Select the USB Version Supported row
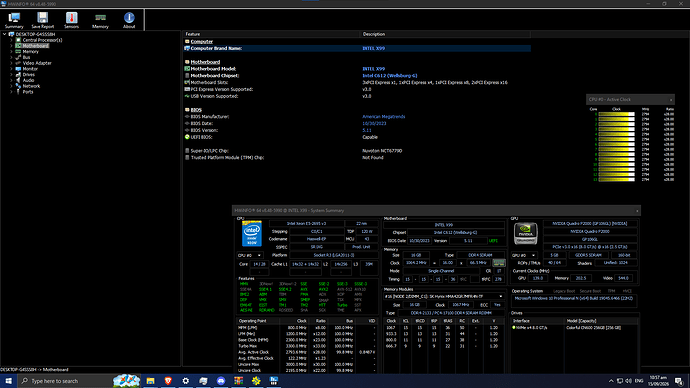 tap(357, 96)
